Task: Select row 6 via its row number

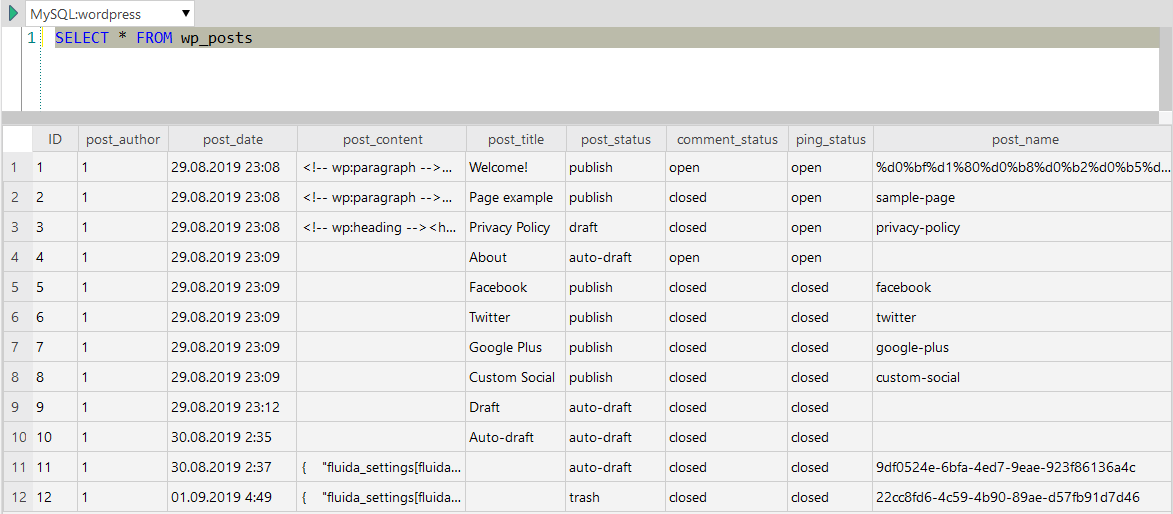Action: point(17,317)
